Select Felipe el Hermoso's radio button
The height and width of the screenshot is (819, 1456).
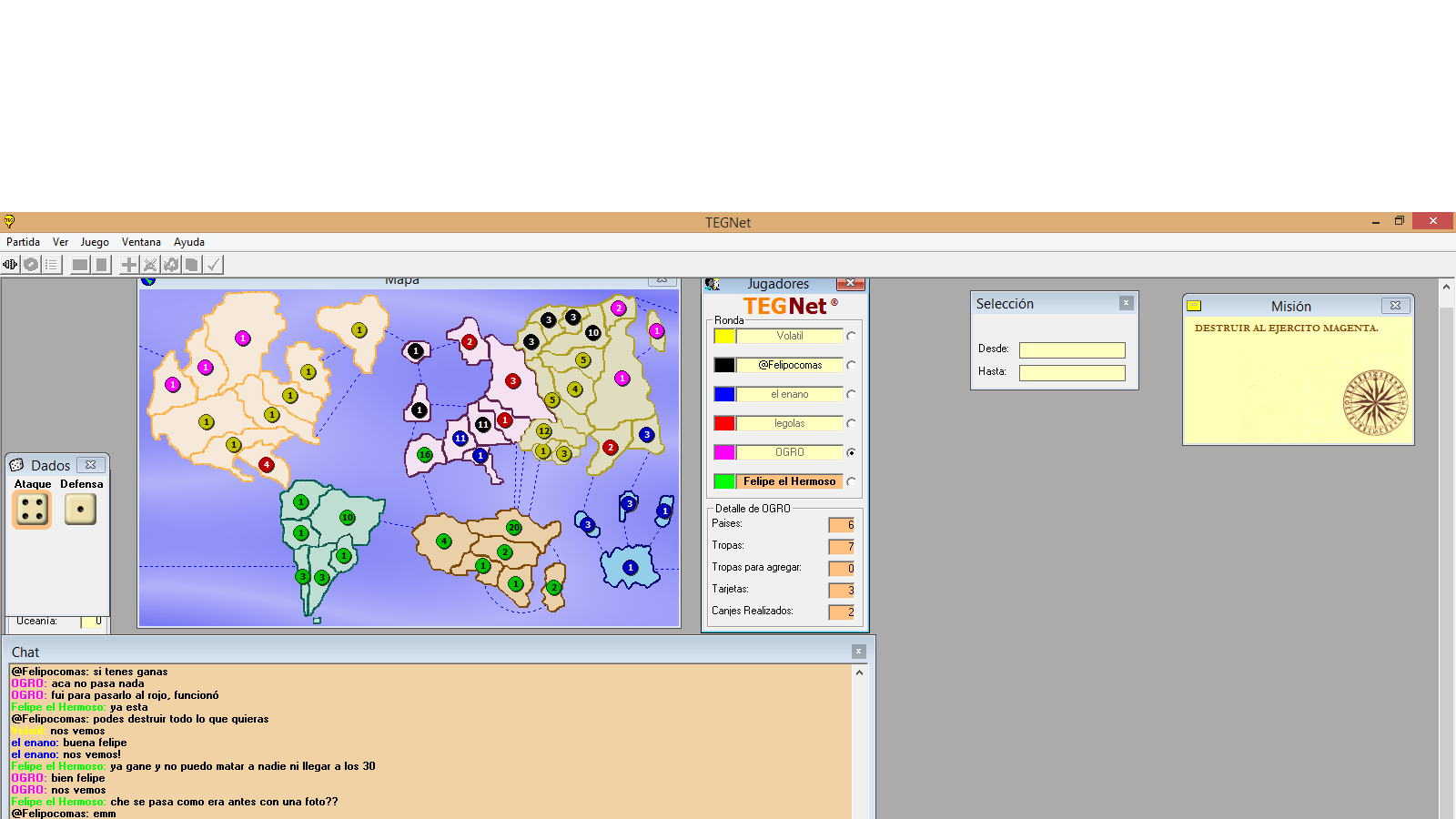click(851, 481)
